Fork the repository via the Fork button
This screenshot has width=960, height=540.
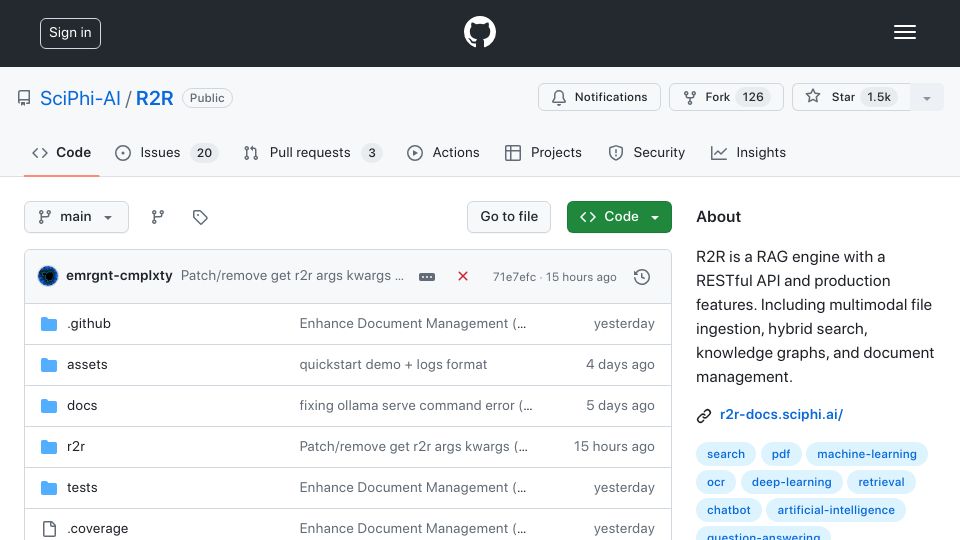click(x=726, y=97)
